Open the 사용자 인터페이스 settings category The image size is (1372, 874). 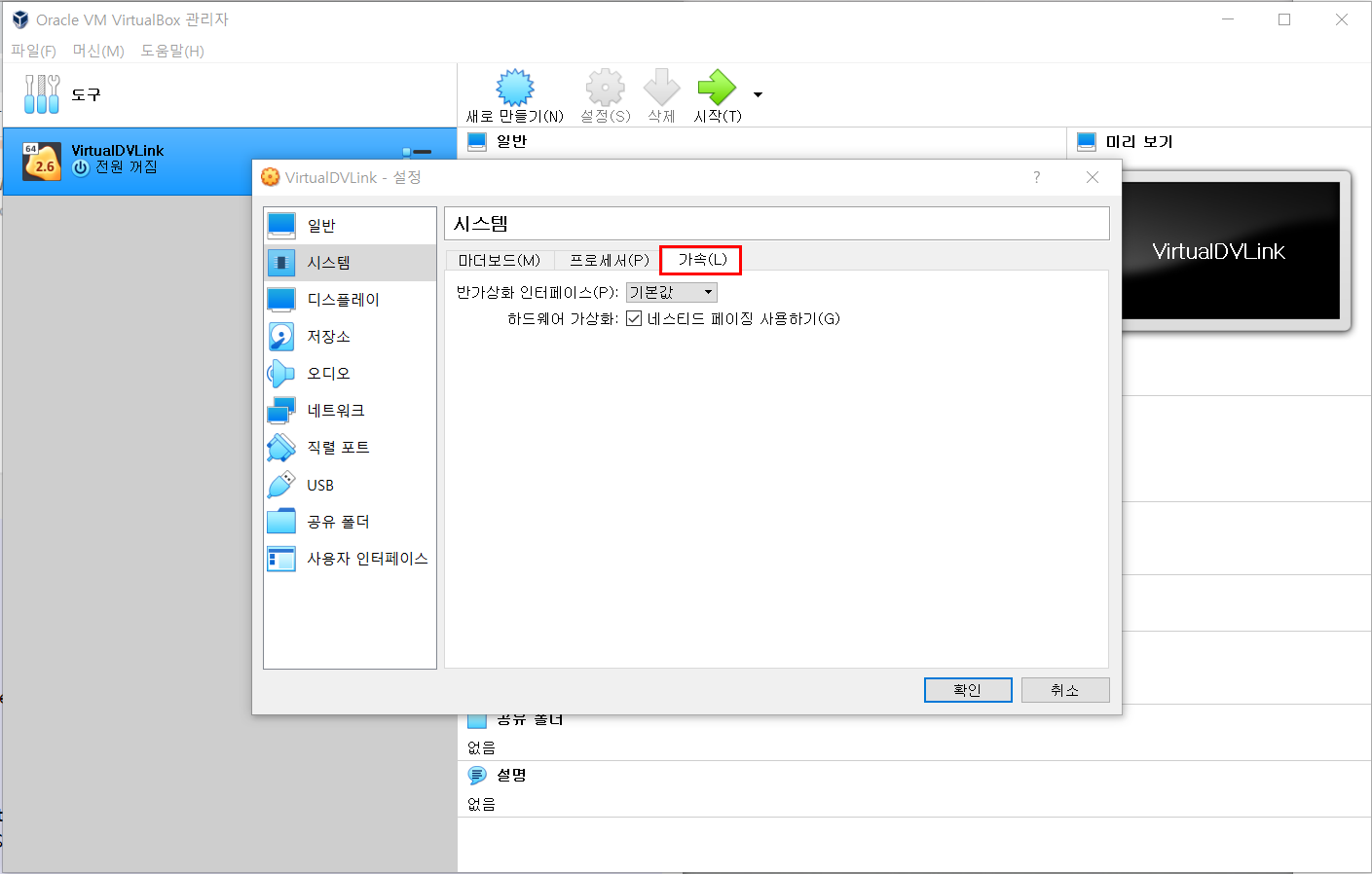[x=350, y=559]
